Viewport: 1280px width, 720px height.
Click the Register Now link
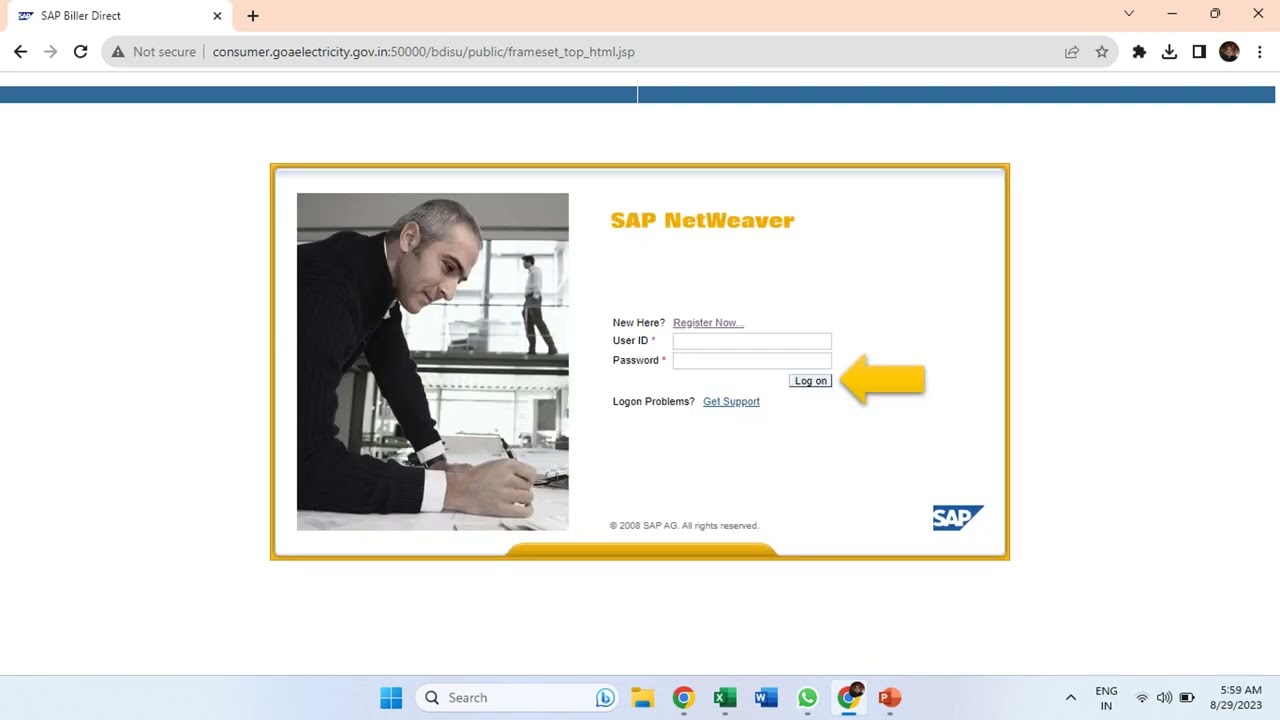tap(708, 323)
